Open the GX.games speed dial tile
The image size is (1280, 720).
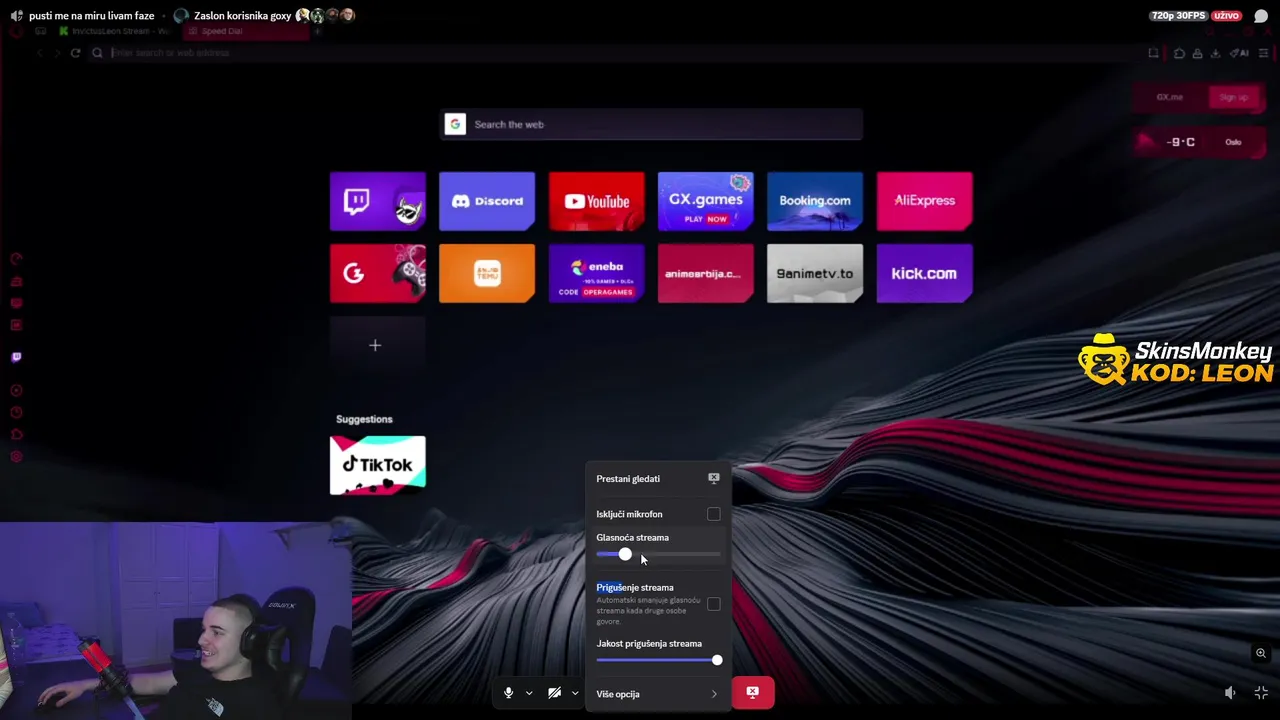coord(706,201)
